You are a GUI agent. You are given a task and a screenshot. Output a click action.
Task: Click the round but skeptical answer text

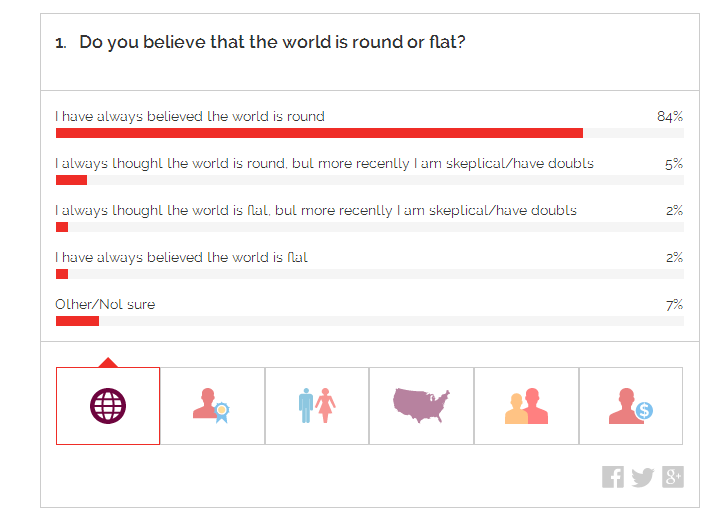(x=324, y=163)
